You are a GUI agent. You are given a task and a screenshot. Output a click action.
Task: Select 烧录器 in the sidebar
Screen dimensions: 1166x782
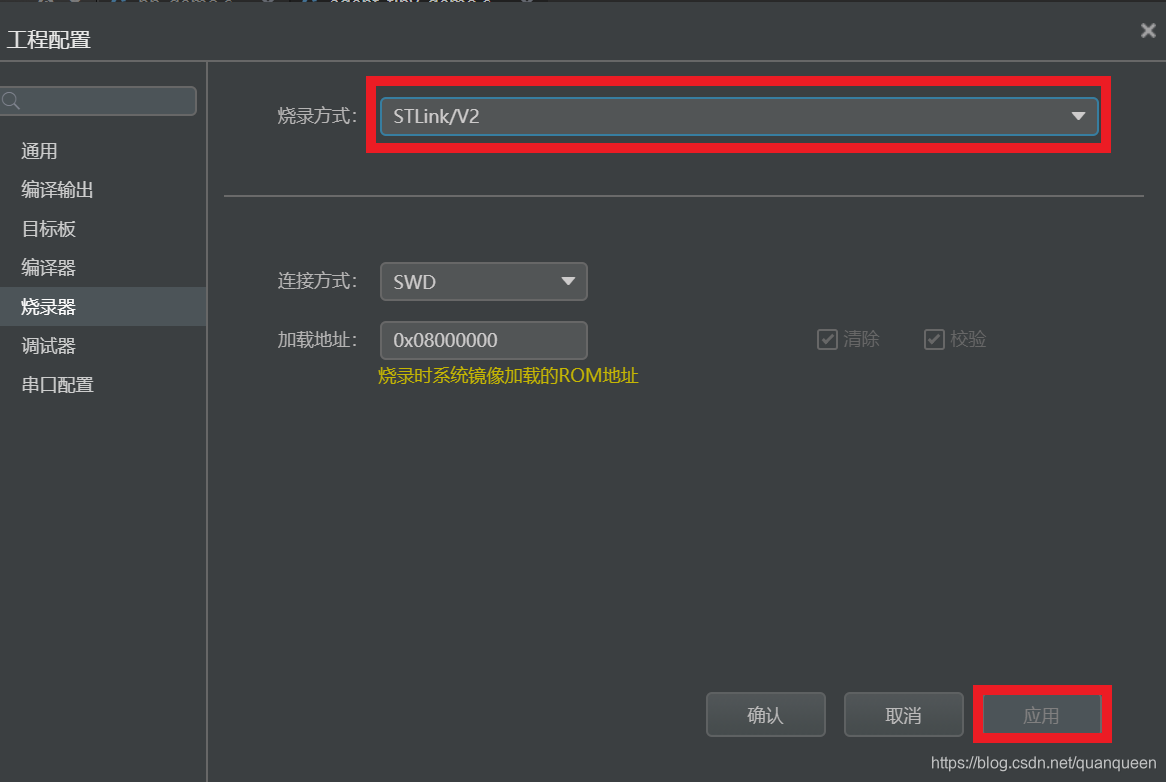pos(103,306)
